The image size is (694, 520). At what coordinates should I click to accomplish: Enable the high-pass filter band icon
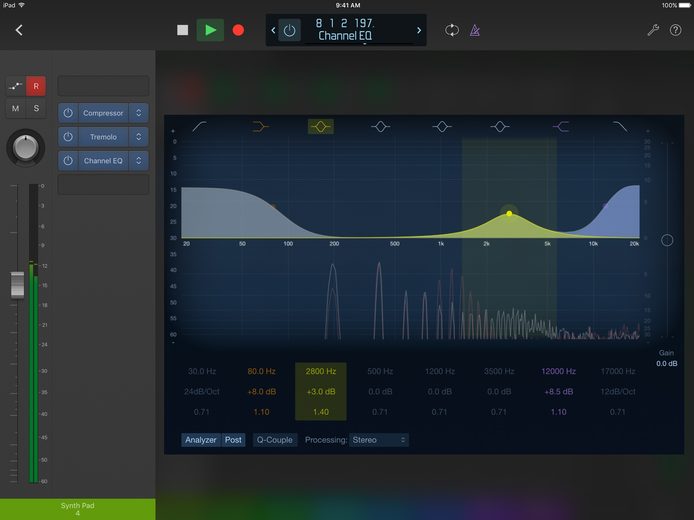200,127
